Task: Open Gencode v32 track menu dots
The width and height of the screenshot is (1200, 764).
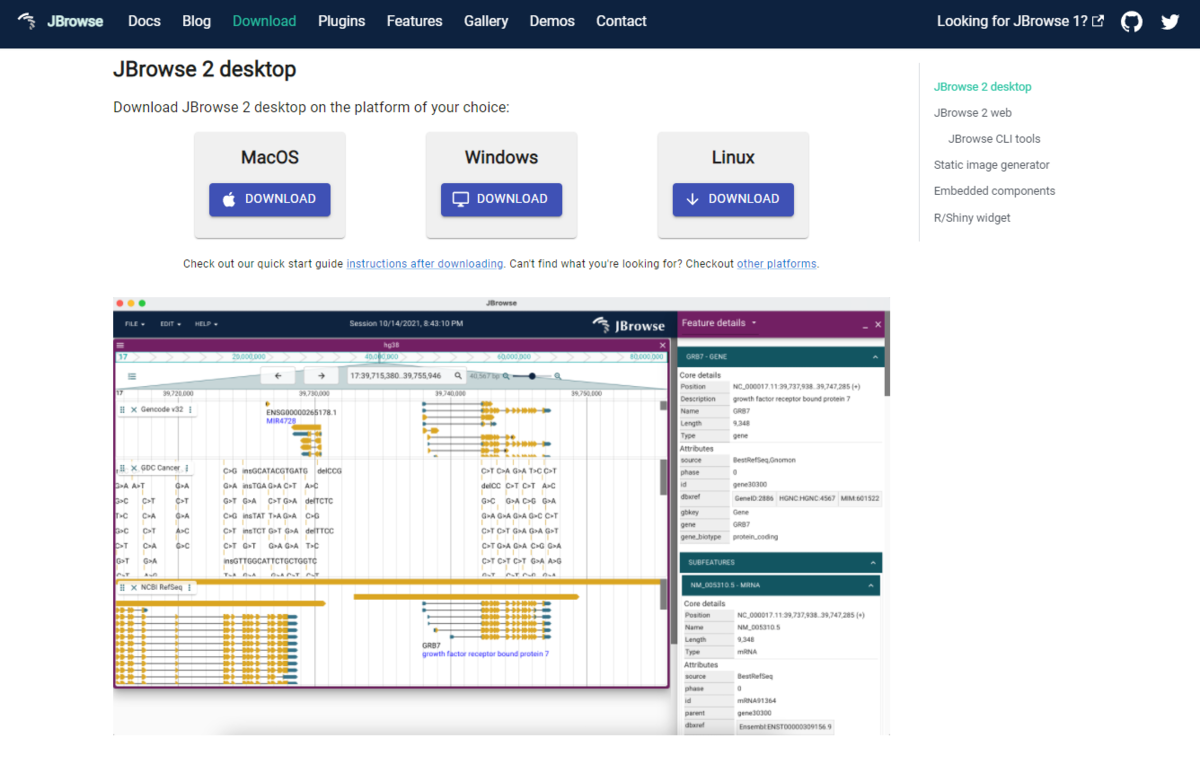Action: (191, 410)
